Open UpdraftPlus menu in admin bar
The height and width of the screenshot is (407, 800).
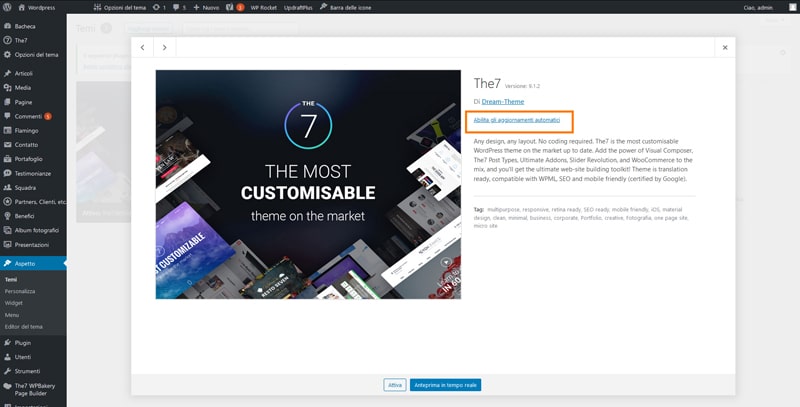[x=298, y=8]
